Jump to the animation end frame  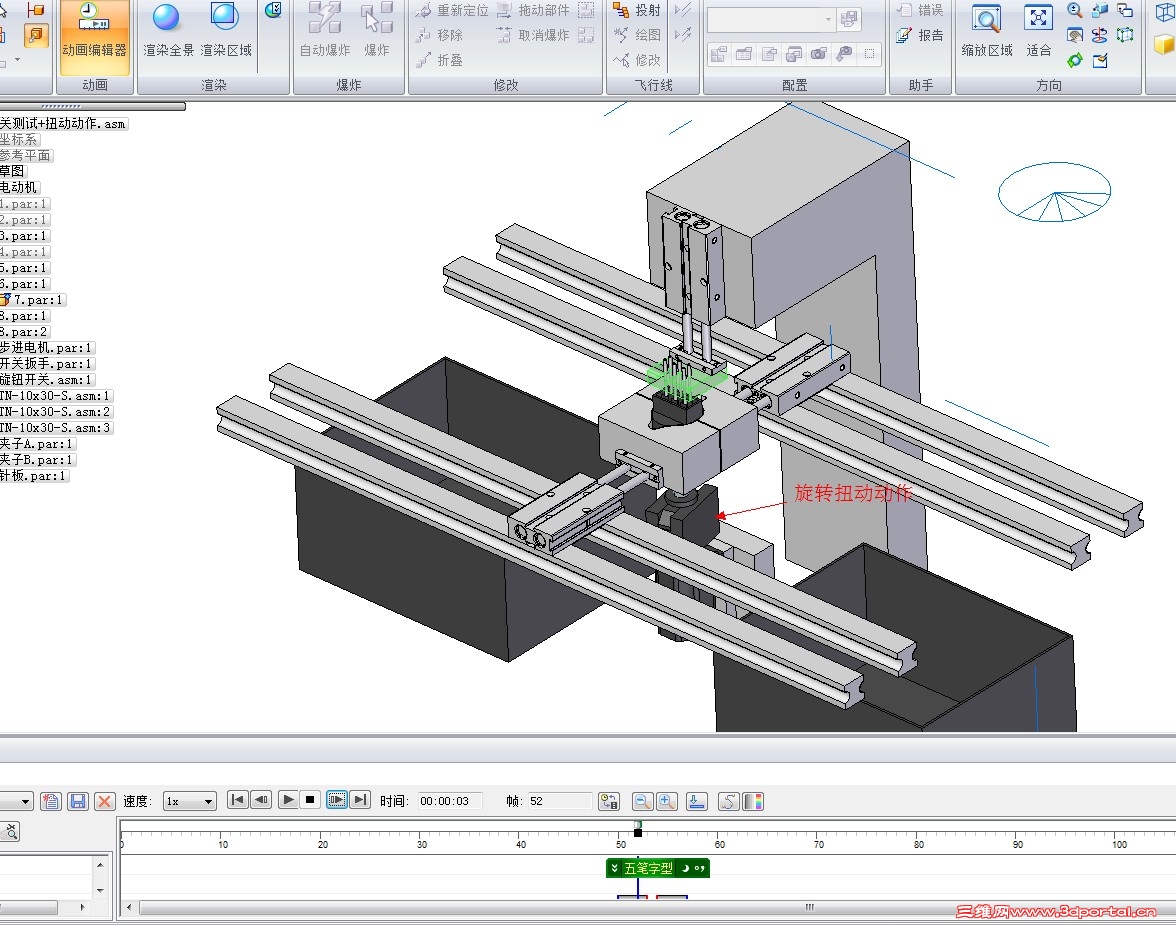pos(361,800)
